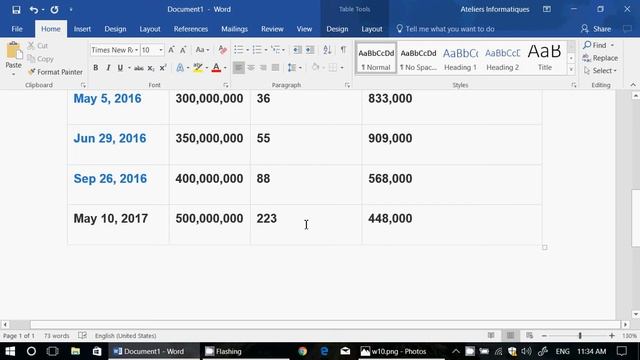
Task: Open Chrome in taskbar
Action: (x=302, y=351)
